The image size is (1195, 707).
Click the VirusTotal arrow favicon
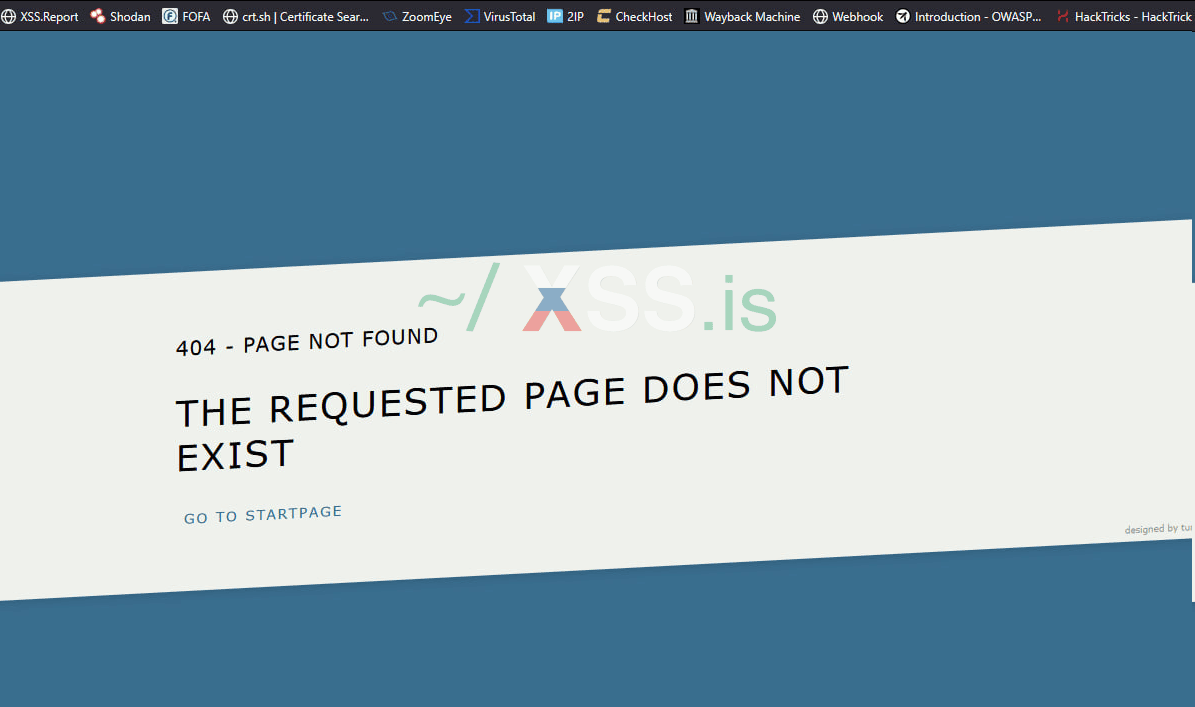472,16
